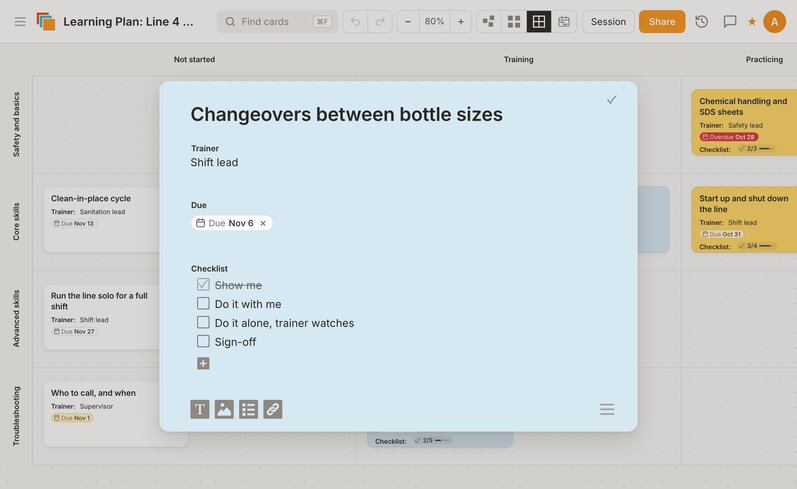Open the Chemical handling and SDS sheets card
Viewport: 797px width, 489px height.
point(744,123)
